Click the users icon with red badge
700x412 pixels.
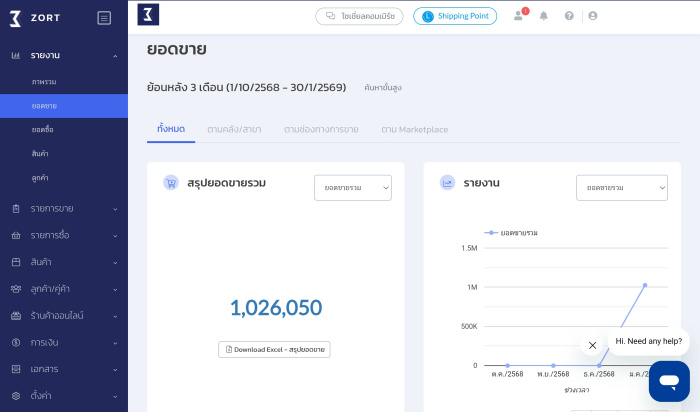tap(519, 16)
